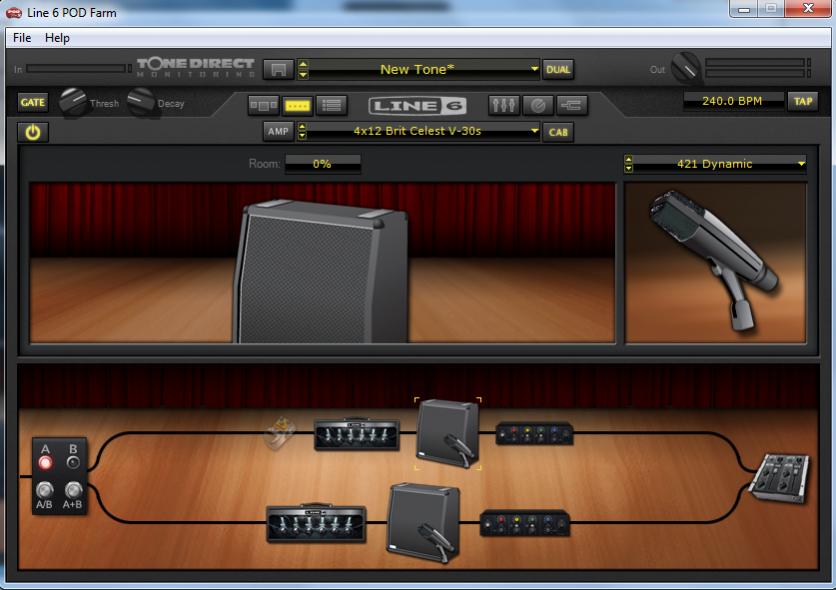Viewport: 836px width, 590px height.
Task: Toggle the cabinet power button
Action: pos(33,132)
